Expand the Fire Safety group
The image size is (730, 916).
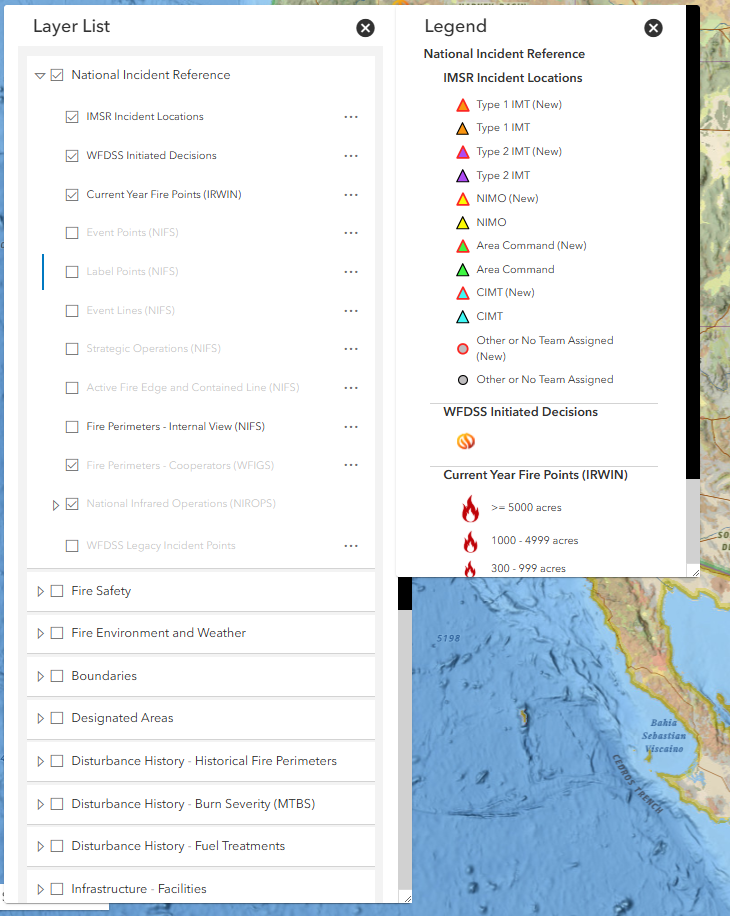pyautogui.click(x=40, y=591)
